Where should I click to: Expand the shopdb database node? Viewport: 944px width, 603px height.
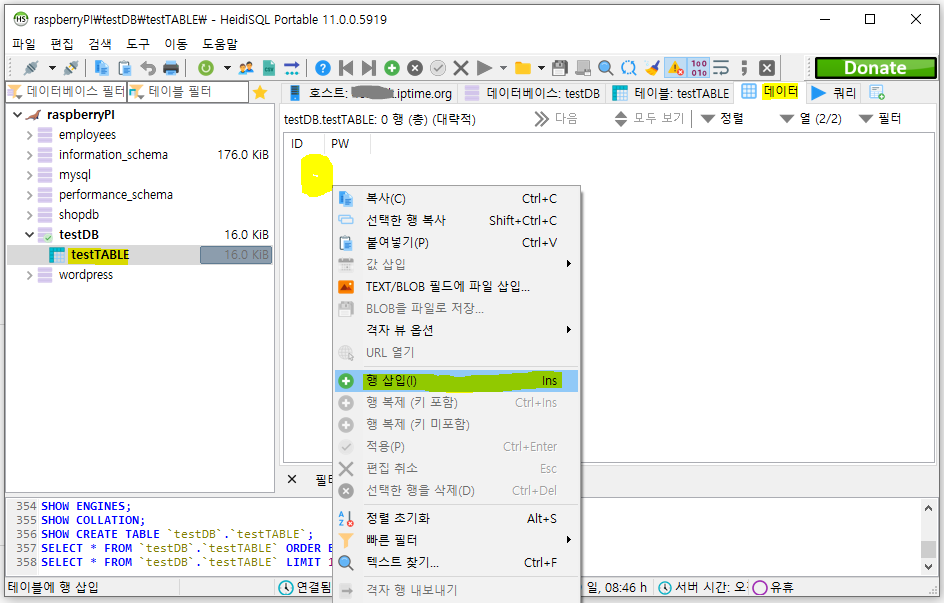coord(29,215)
